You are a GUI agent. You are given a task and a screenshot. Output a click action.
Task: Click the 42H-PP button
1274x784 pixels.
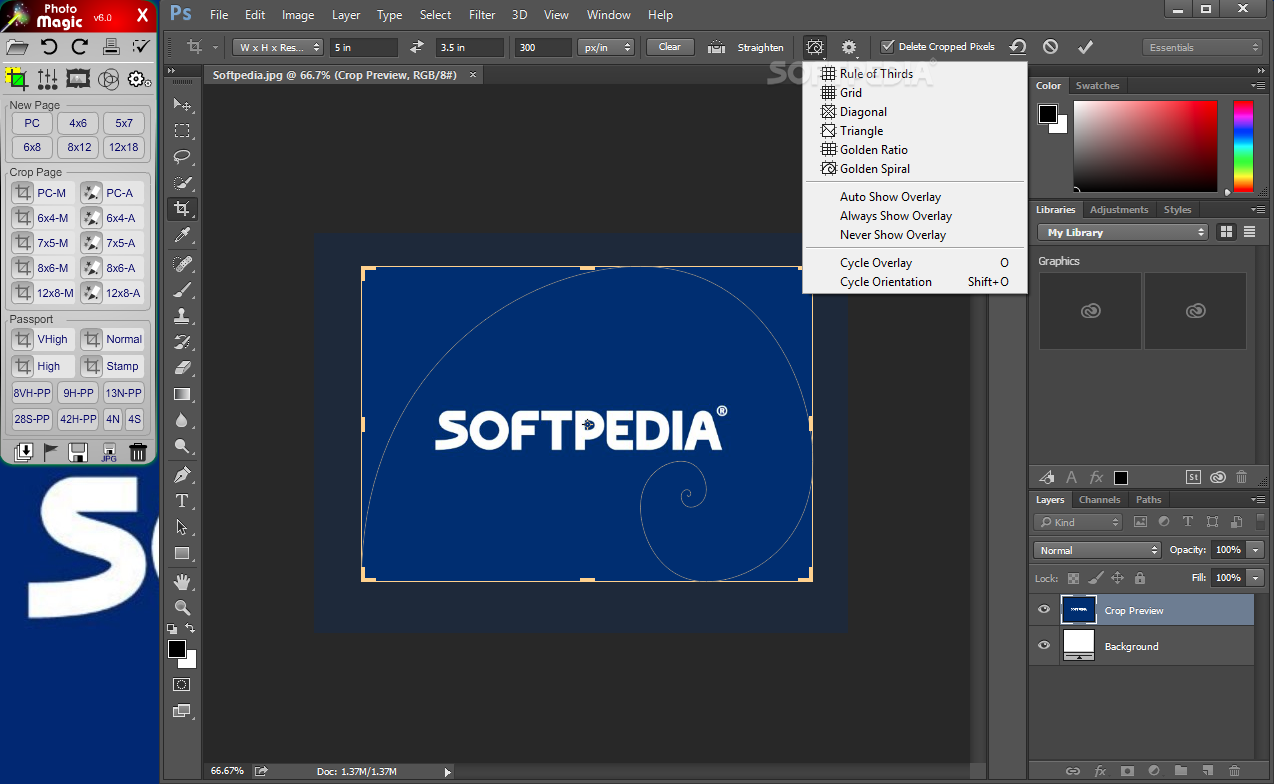click(x=78, y=419)
